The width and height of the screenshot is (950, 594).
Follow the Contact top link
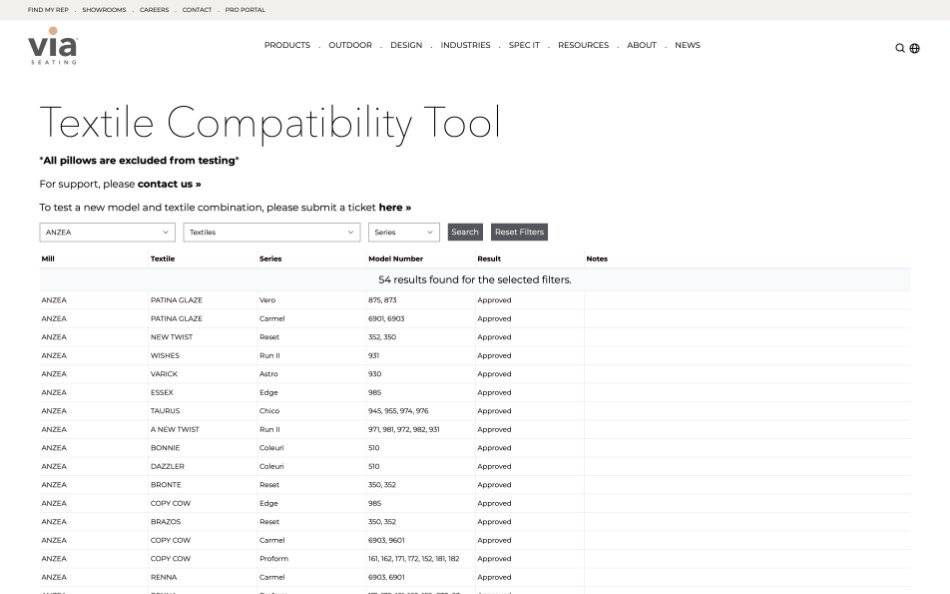197,10
